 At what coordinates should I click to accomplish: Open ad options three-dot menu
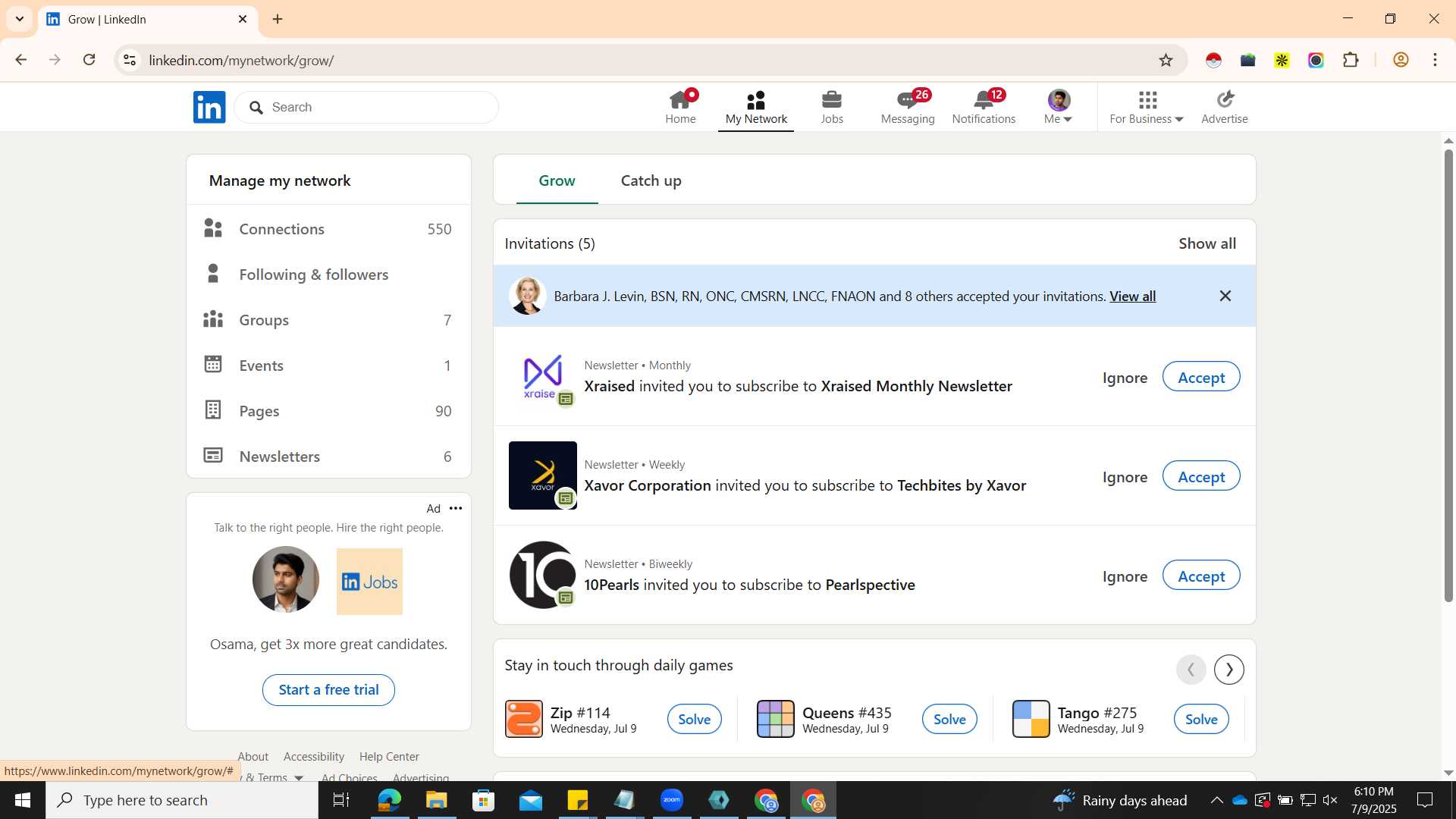[x=456, y=508]
